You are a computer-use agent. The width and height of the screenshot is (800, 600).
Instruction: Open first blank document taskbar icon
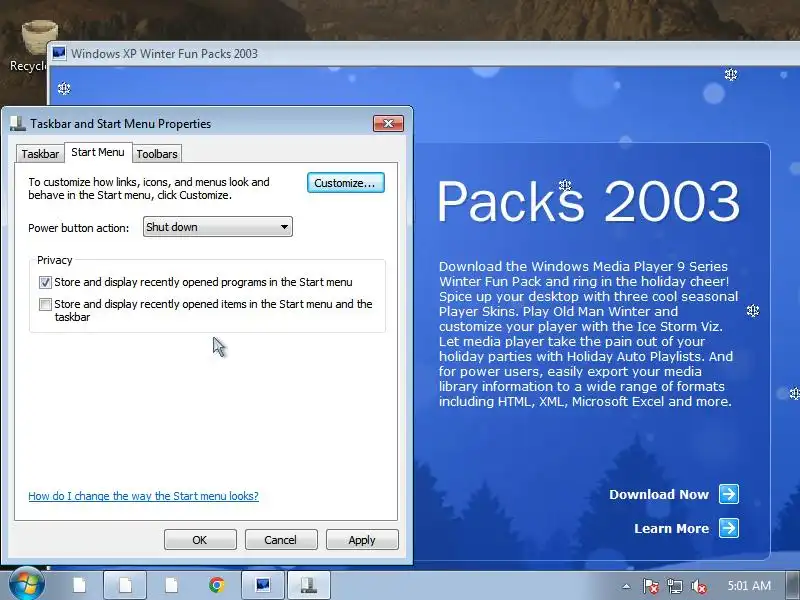pos(79,585)
